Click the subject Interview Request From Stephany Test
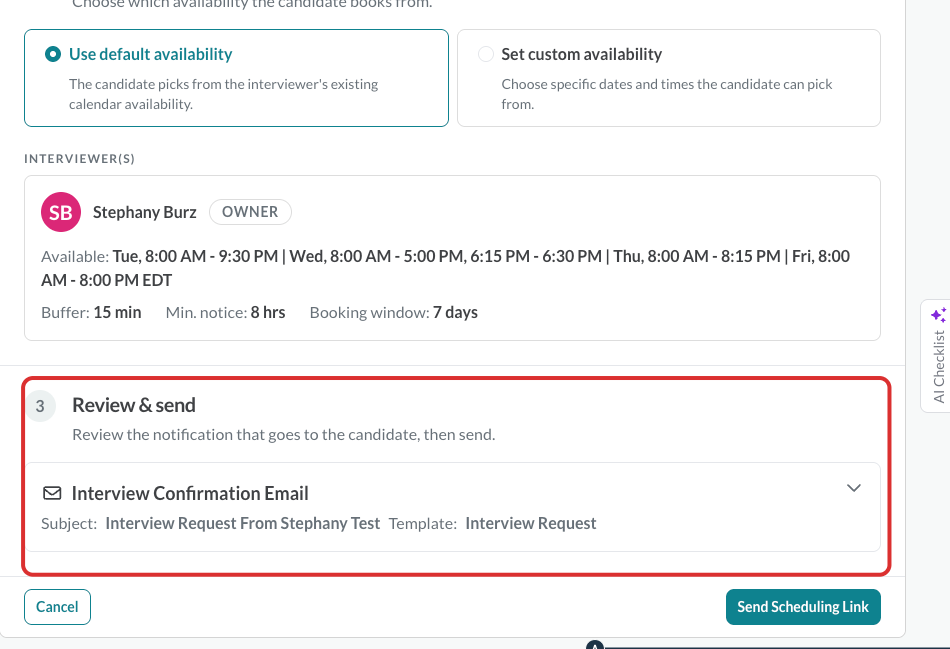 pos(242,523)
